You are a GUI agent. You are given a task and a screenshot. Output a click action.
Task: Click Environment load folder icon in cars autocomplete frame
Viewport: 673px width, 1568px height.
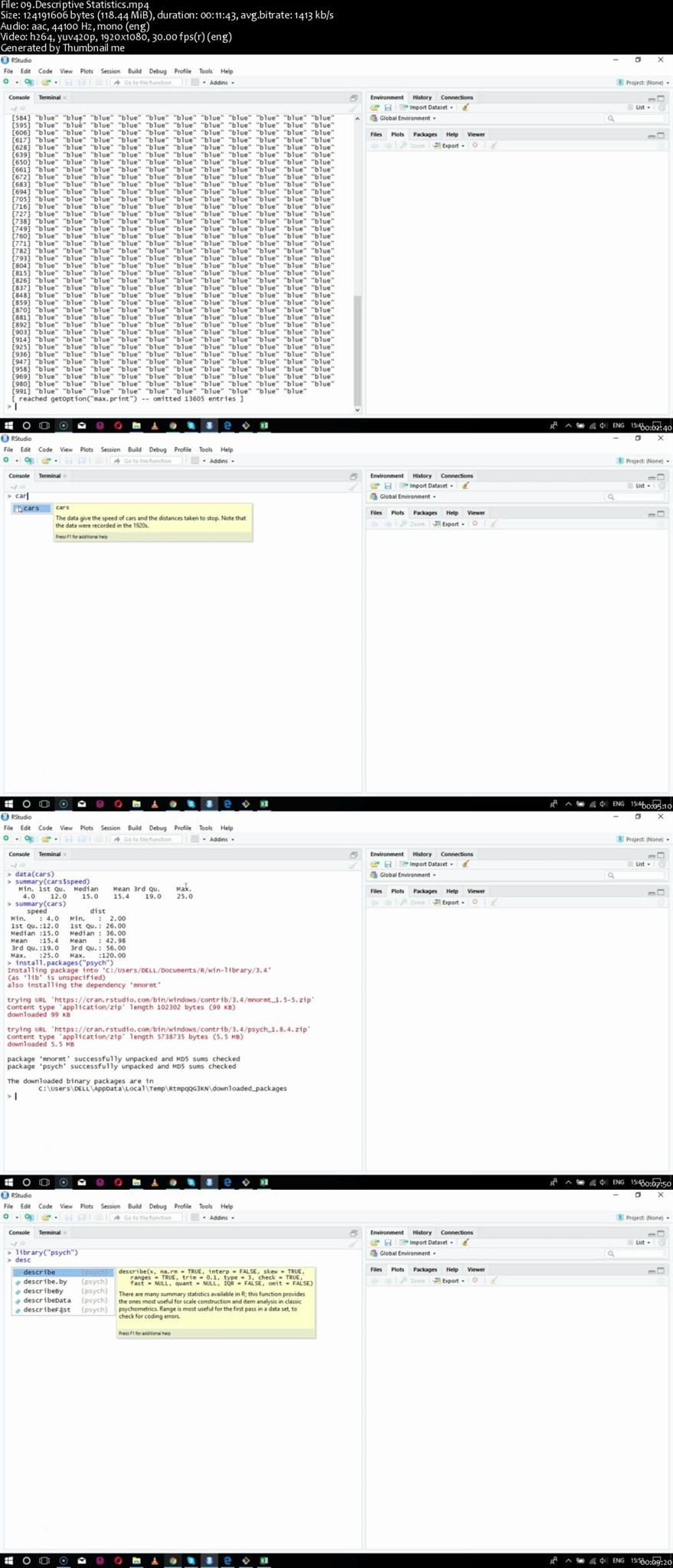375,485
